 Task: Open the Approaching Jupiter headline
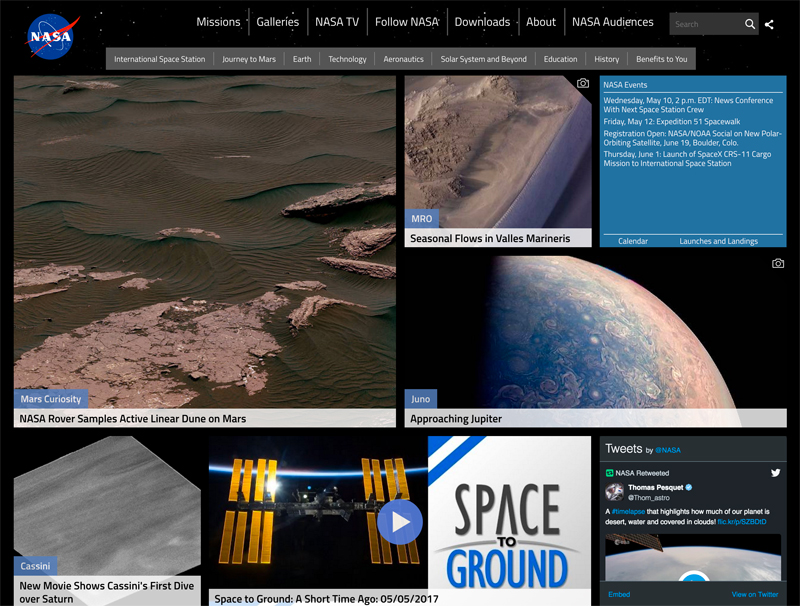456,419
